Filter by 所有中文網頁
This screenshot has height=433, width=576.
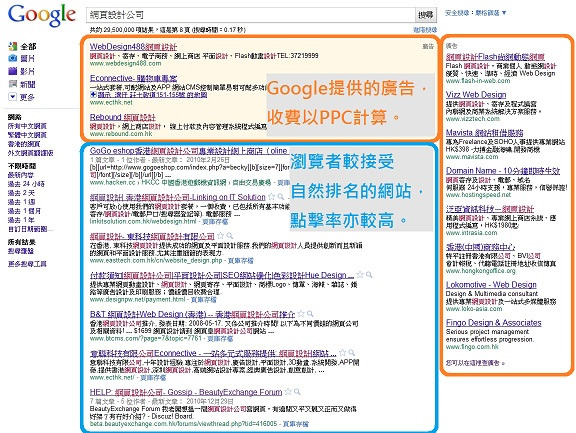coord(27,126)
